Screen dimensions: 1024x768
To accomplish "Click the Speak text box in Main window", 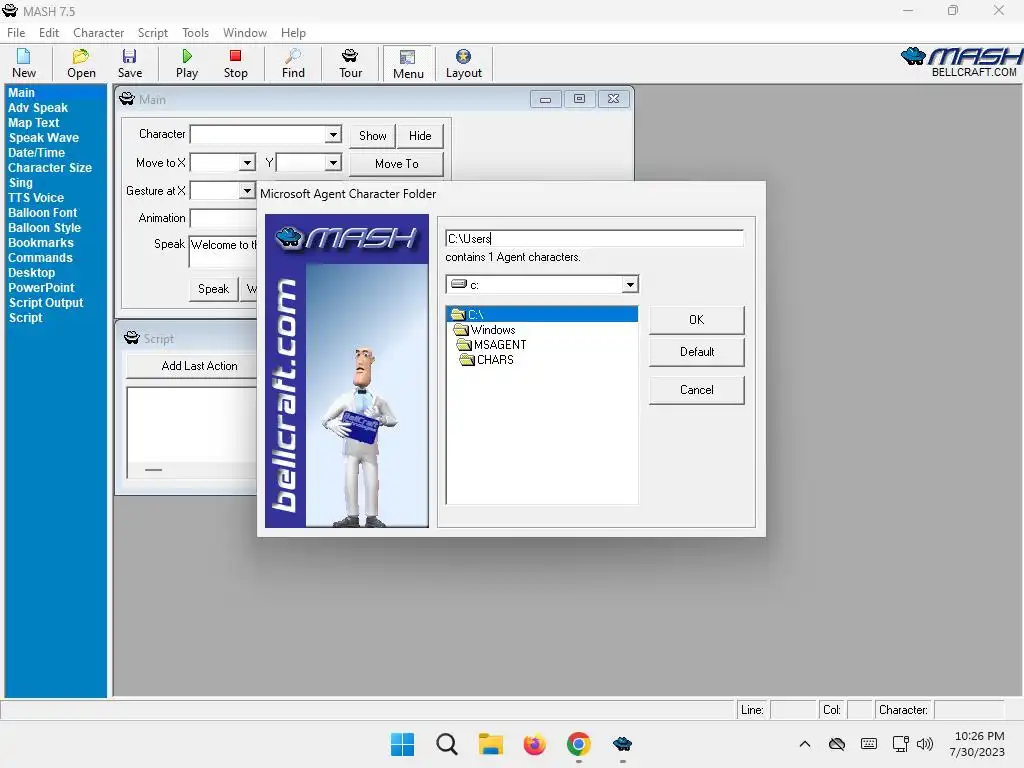I will pyautogui.click(x=223, y=251).
